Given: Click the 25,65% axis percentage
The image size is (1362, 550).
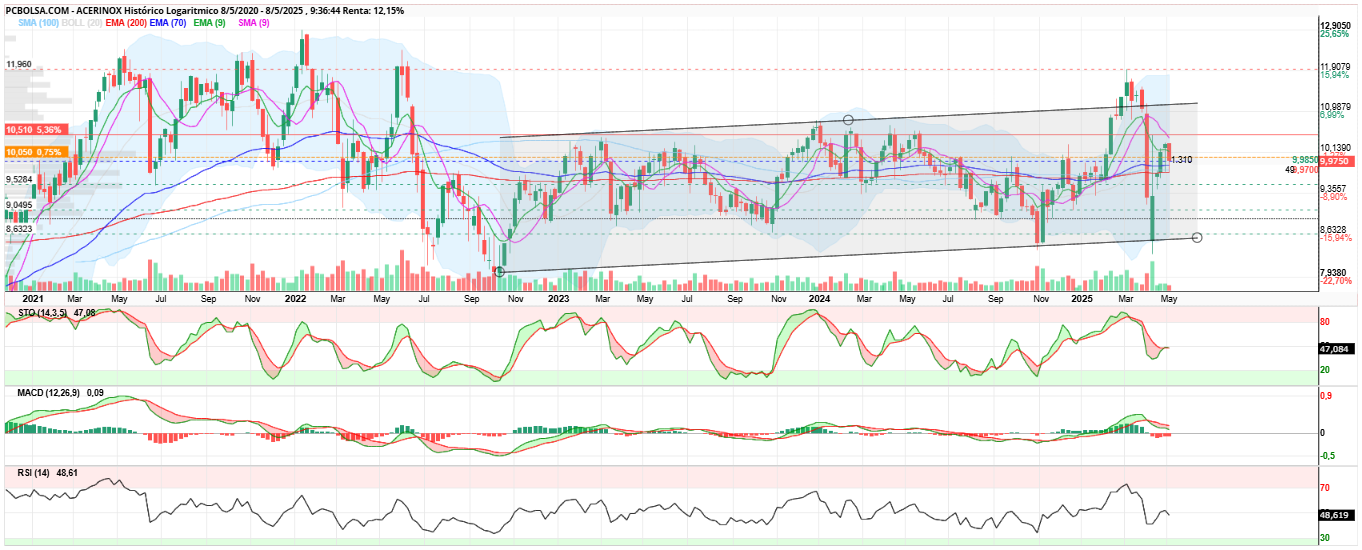Looking at the screenshot, I should click(x=1334, y=34).
